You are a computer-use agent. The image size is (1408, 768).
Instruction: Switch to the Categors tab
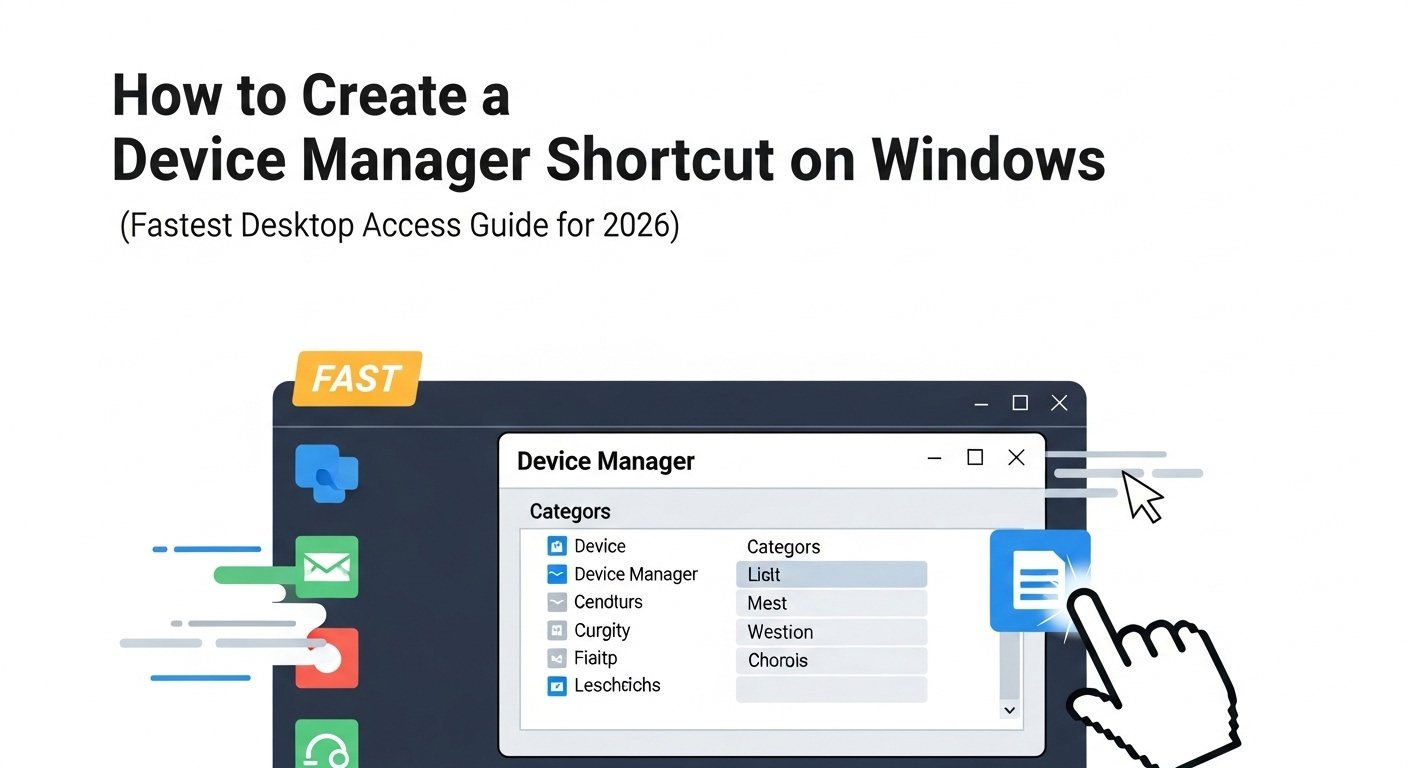(x=569, y=511)
